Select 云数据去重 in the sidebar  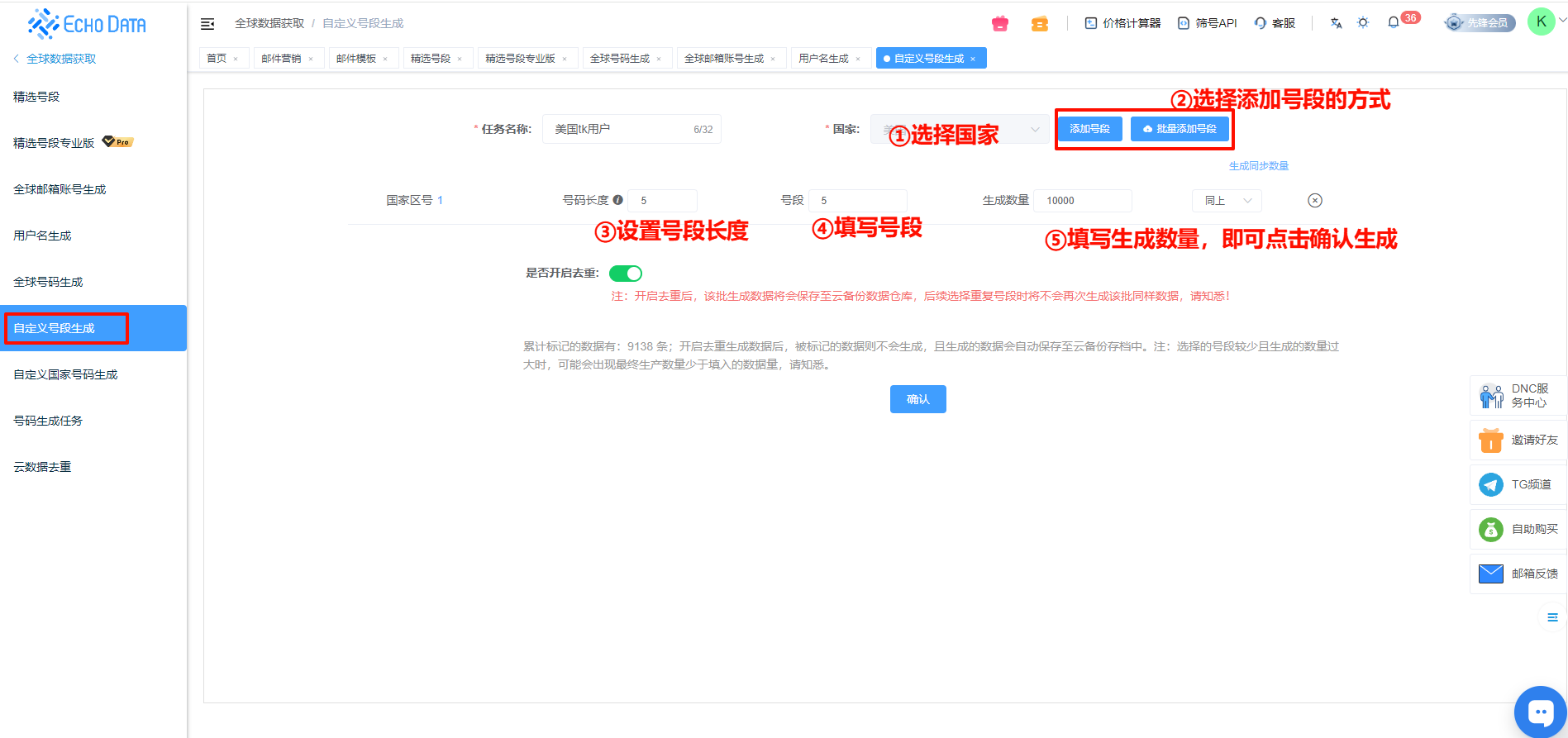(42, 467)
